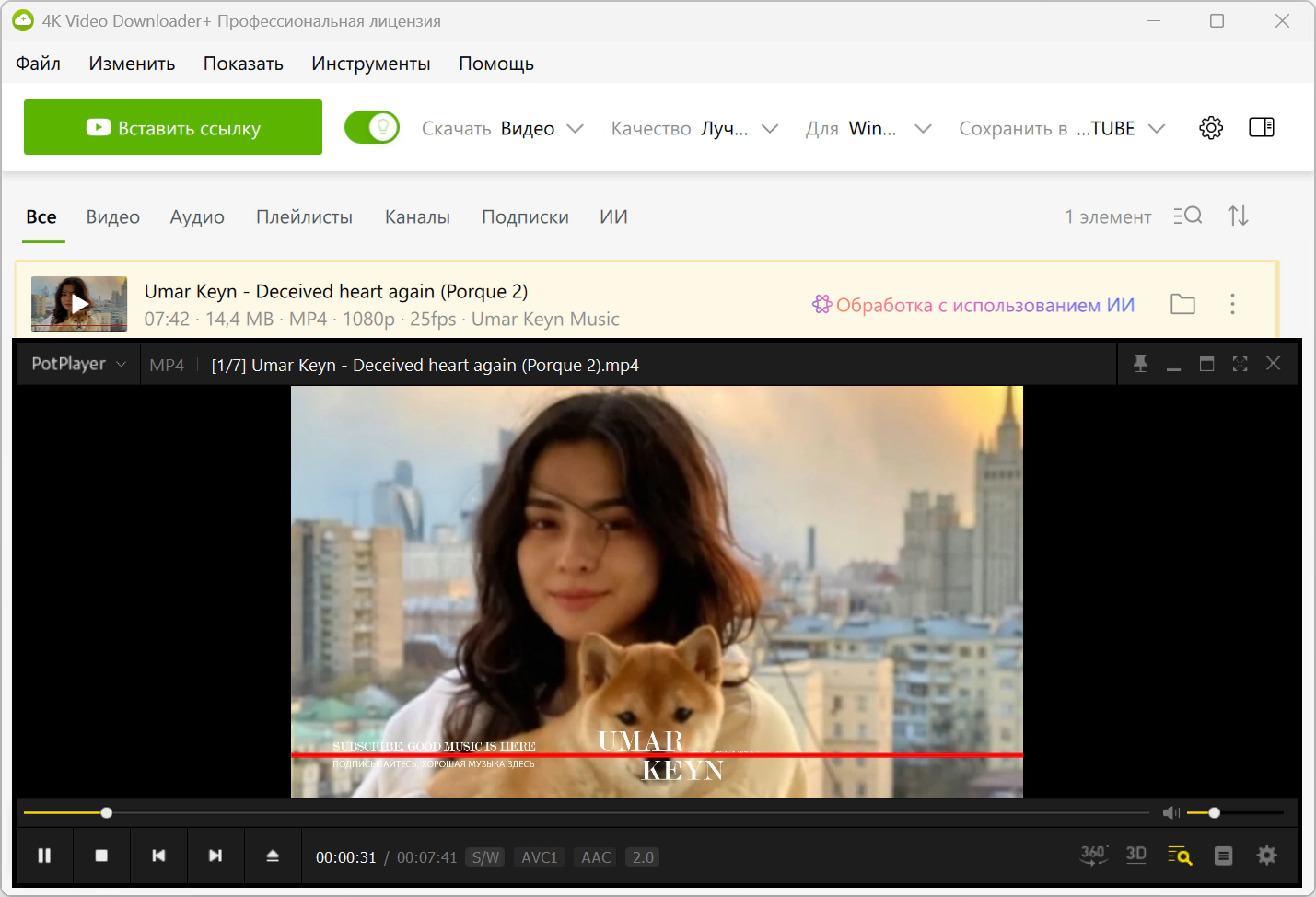Open the three-dot menu for Umar Keyn item
The width and height of the screenshot is (1316, 897).
point(1232,304)
